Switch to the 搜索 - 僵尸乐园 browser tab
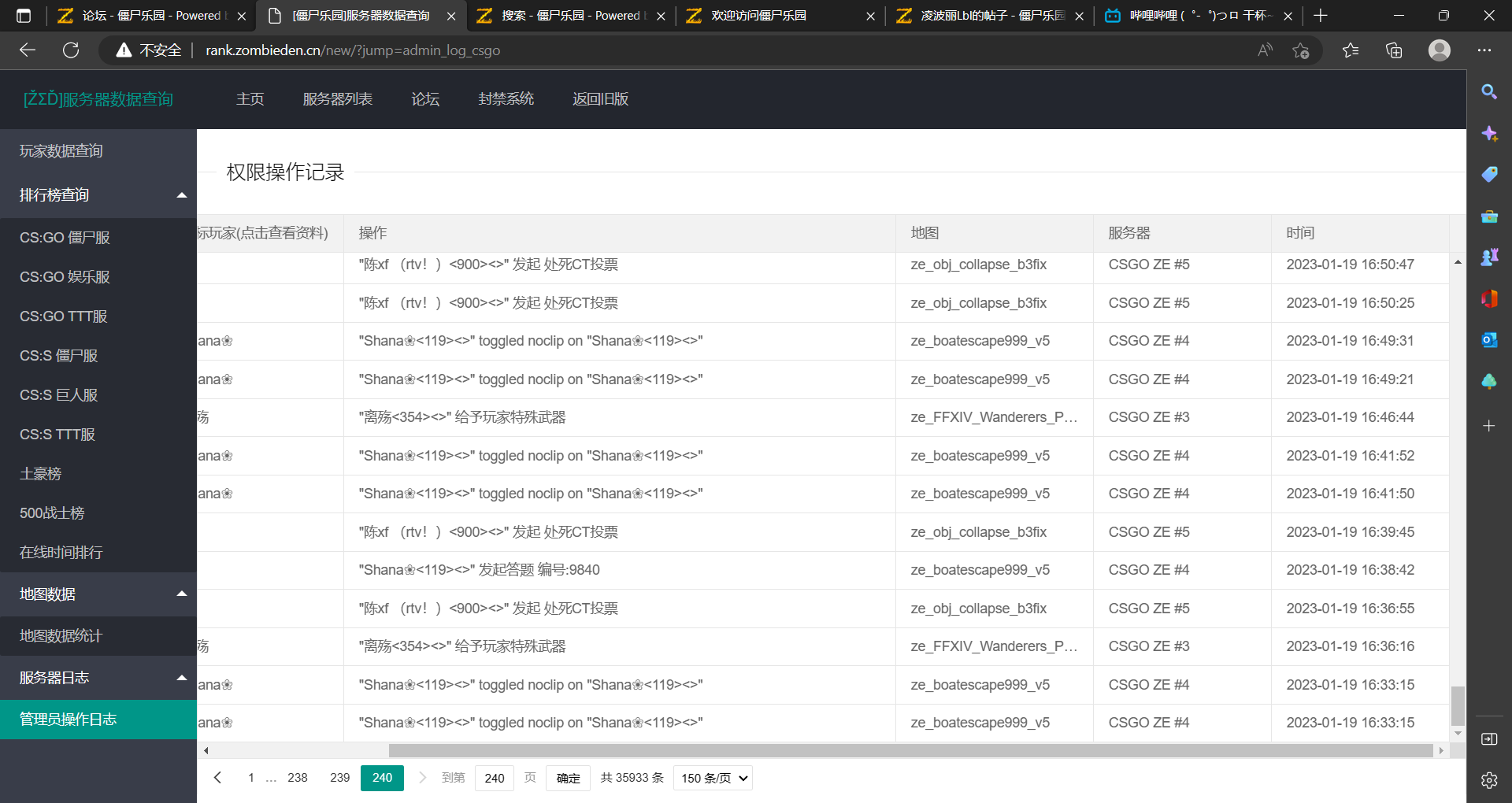 (571, 16)
